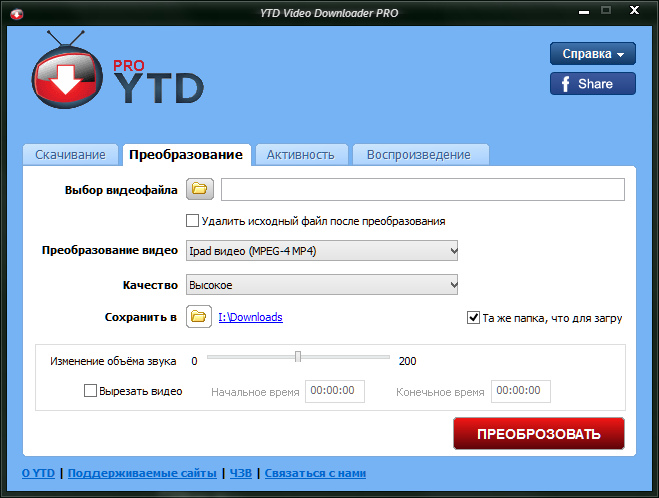Enable the Вырезать видео checkbox
This screenshot has width=659, height=498.
[x=90, y=391]
